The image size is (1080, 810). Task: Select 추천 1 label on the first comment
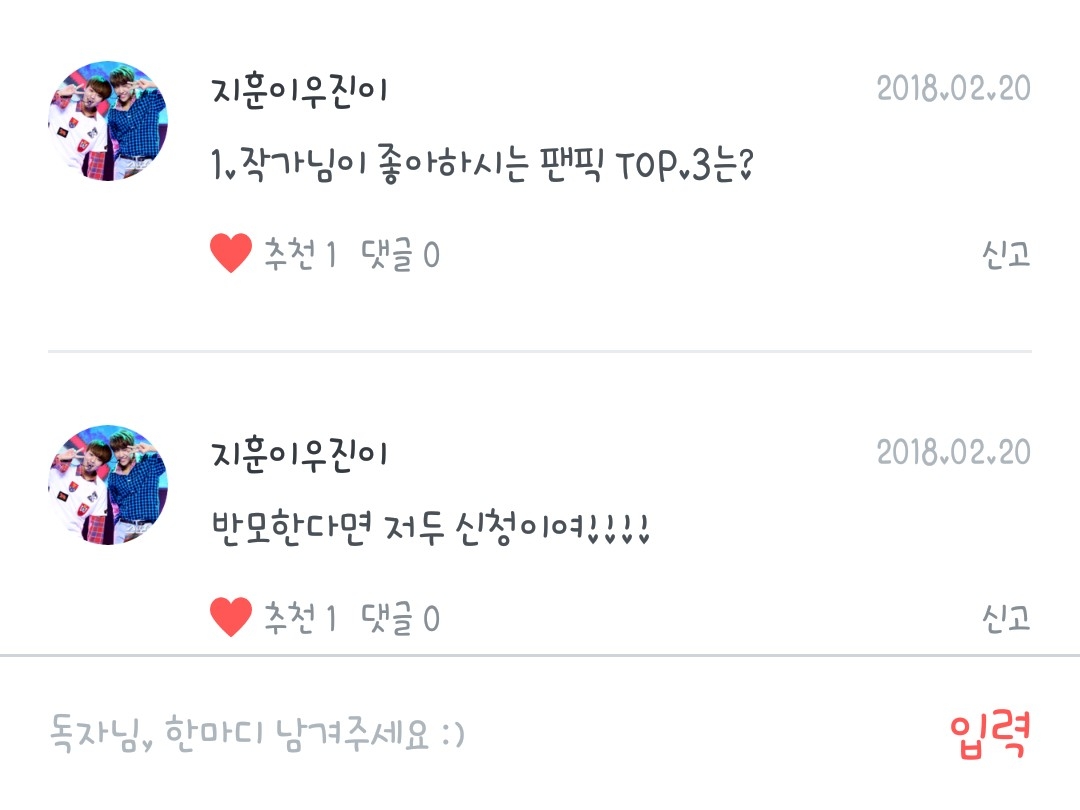(300, 254)
